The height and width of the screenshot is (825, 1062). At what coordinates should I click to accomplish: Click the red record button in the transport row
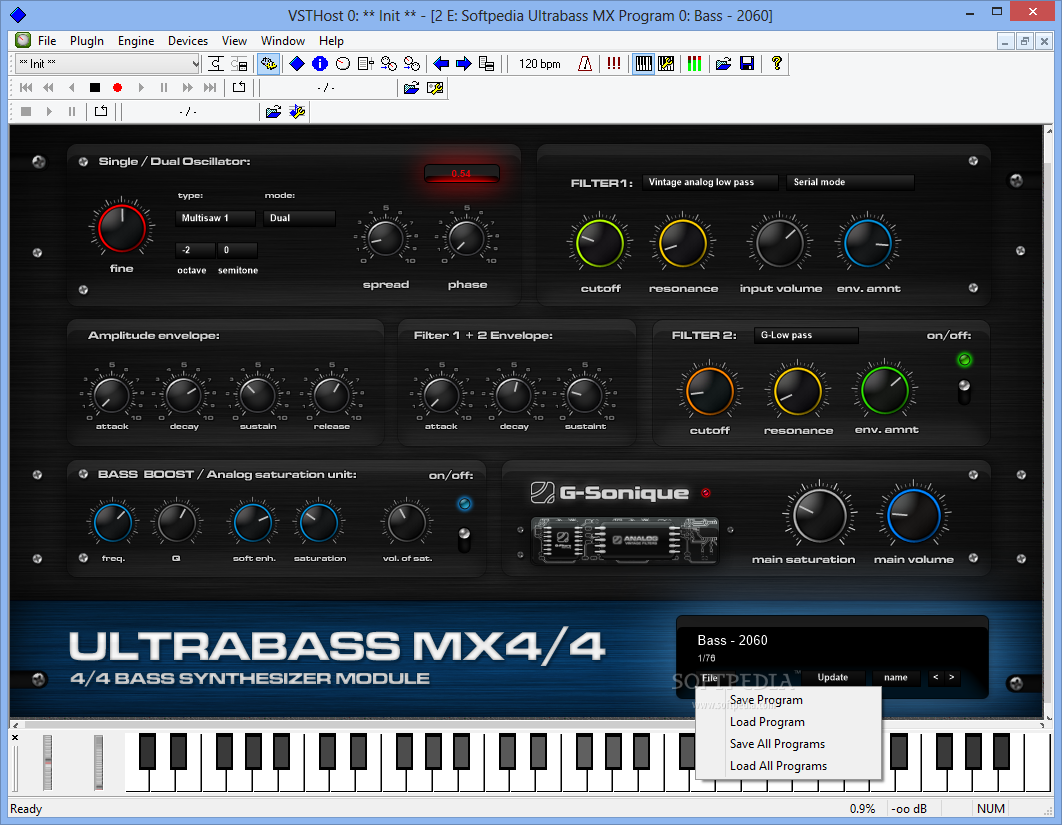pos(117,87)
